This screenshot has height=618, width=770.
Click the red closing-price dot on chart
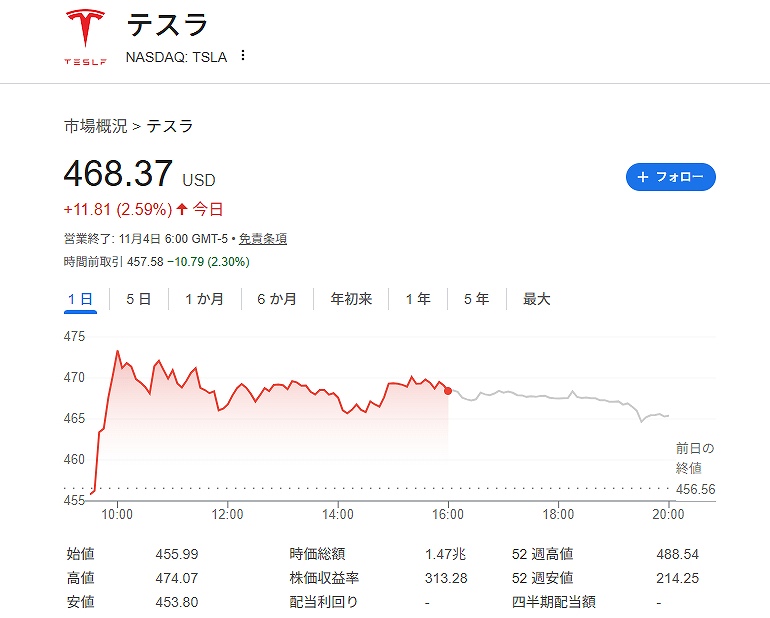(x=448, y=391)
